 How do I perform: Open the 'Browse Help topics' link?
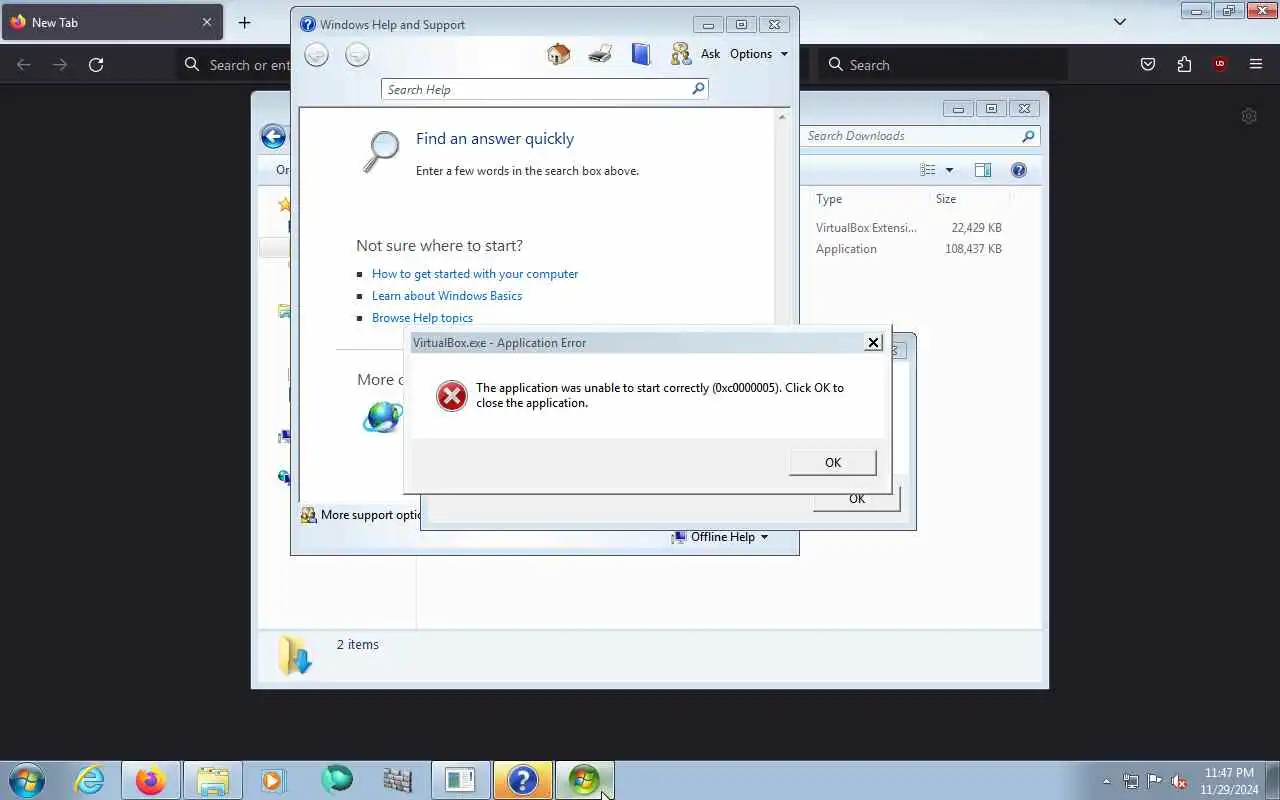click(x=422, y=318)
